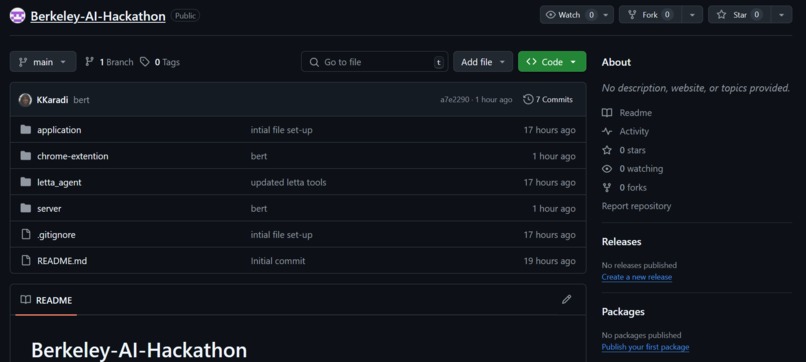The width and height of the screenshot is (806, 362).
Task: Click the 19 hours ago timestamp
Action: coord(549,261)
